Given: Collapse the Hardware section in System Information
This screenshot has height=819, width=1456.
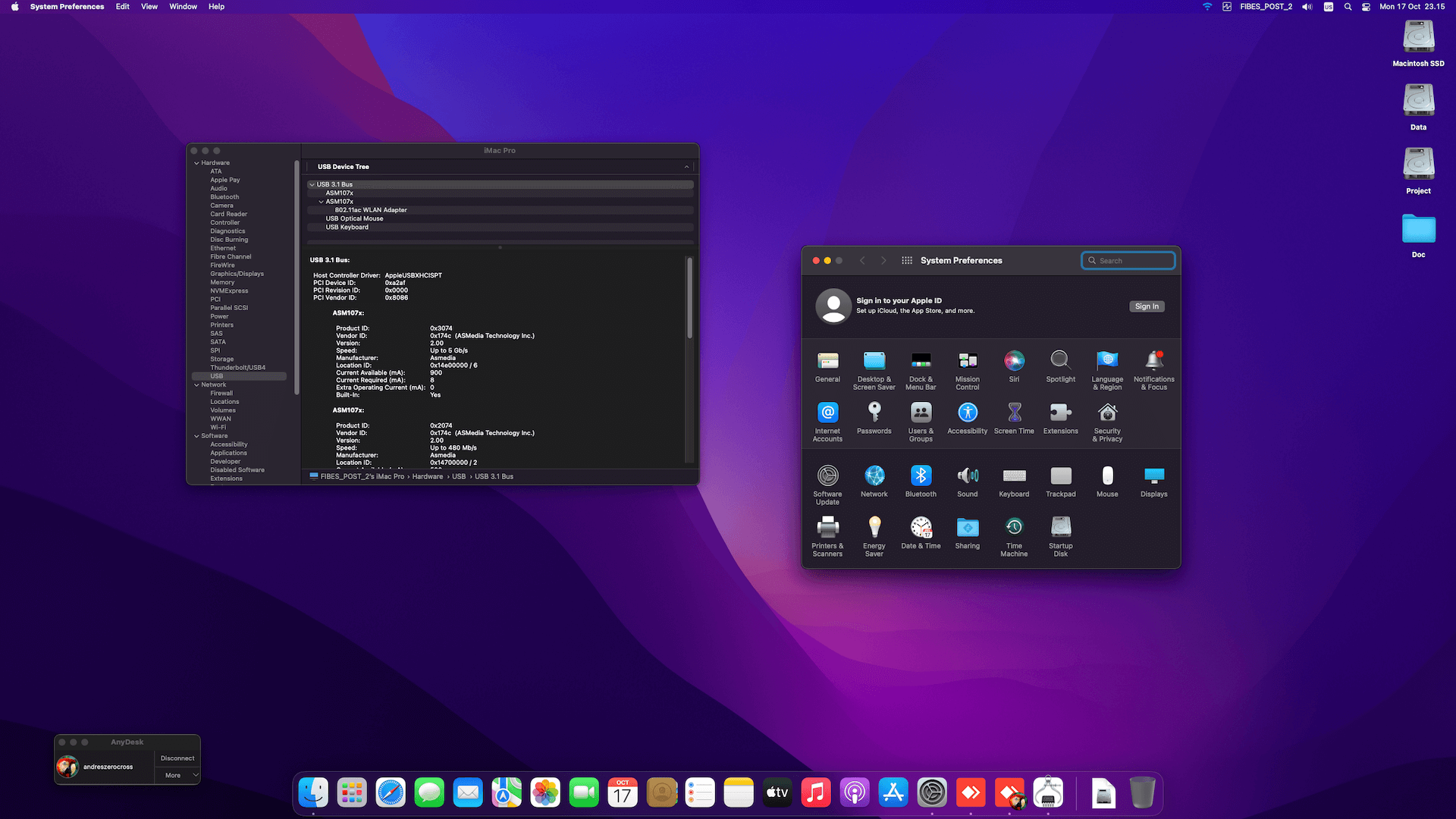Looking at the screenshot, I should (x=196, y=163).
